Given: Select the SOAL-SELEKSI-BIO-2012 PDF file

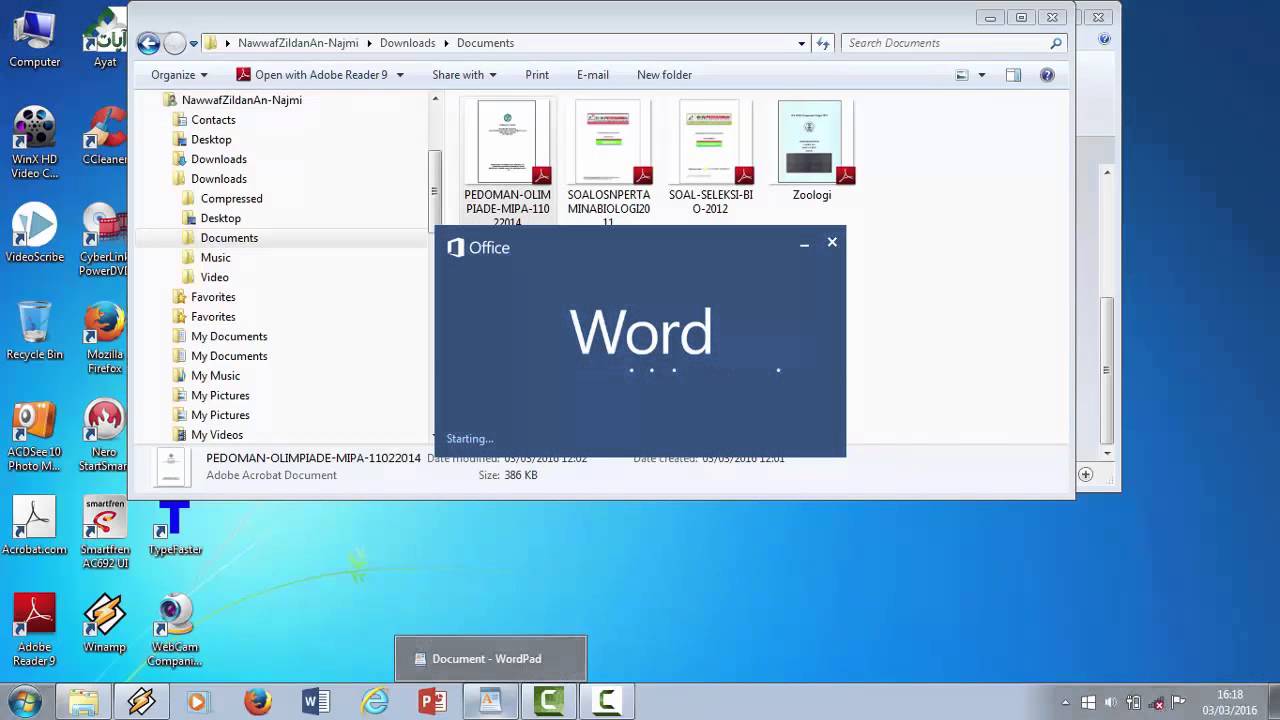Looking at the screenshot, I should tap(711, 158).
